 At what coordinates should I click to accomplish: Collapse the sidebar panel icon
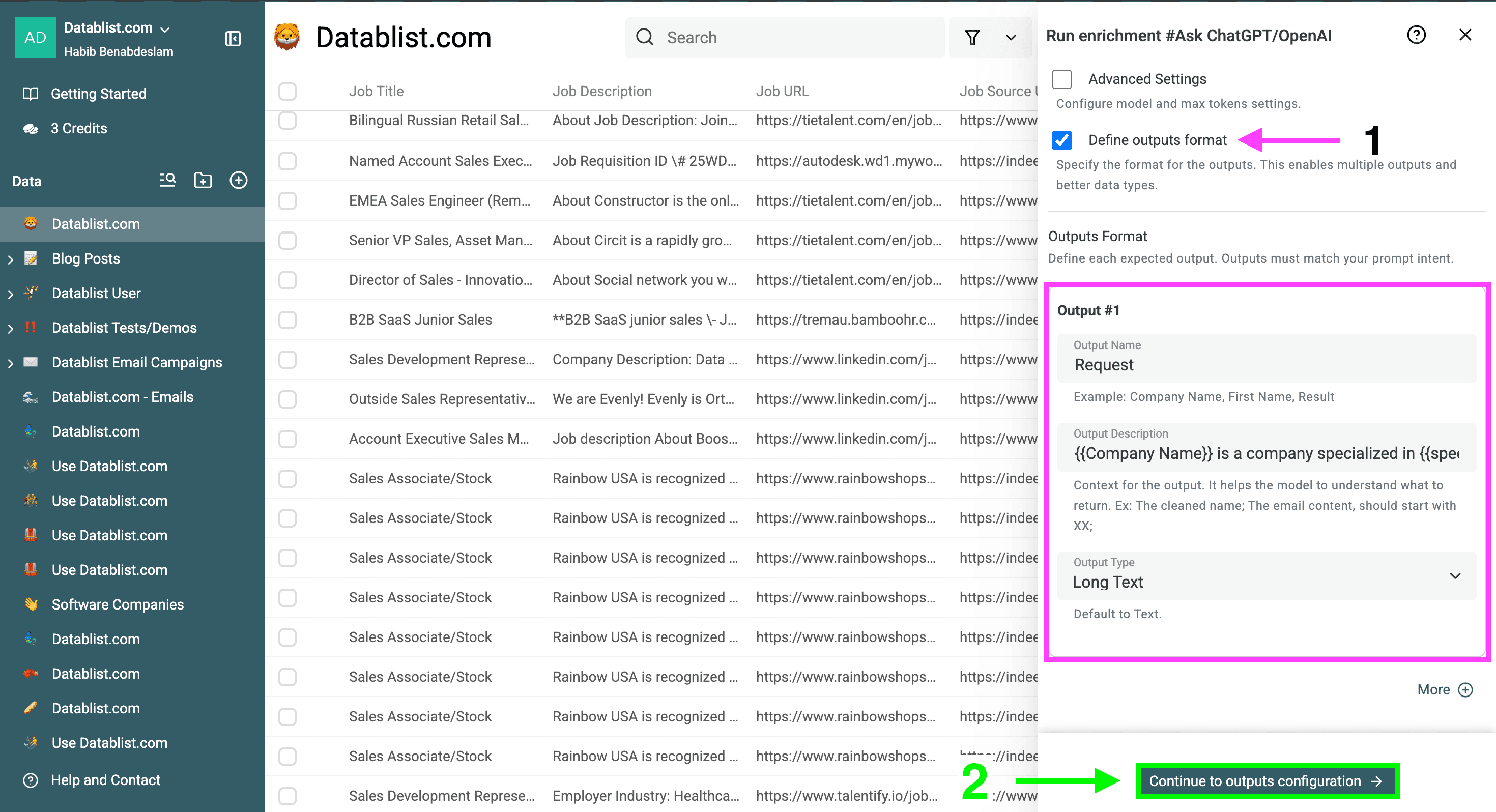[233, 39]
